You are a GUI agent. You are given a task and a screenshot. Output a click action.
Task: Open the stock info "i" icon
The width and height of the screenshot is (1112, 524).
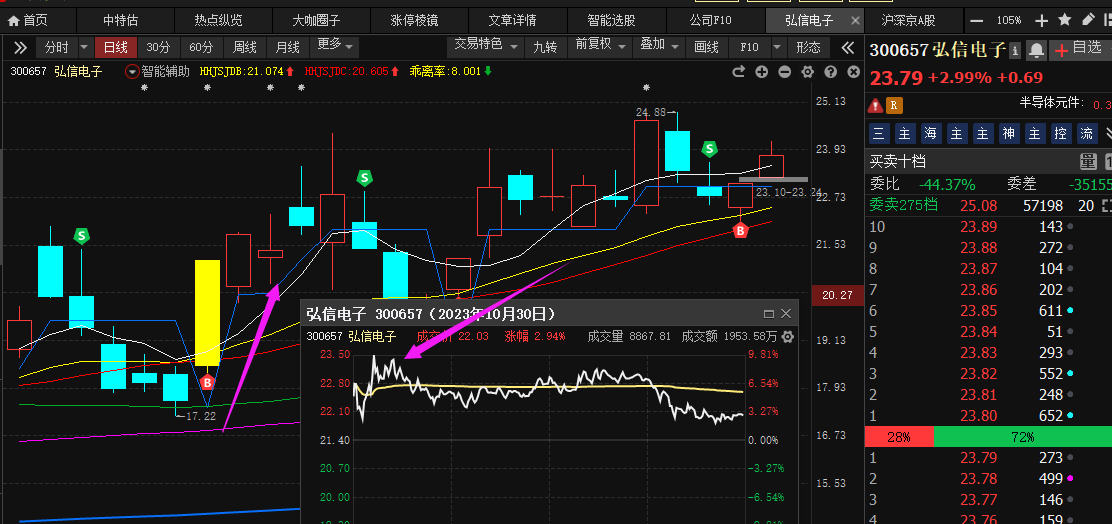point(1015,50)
